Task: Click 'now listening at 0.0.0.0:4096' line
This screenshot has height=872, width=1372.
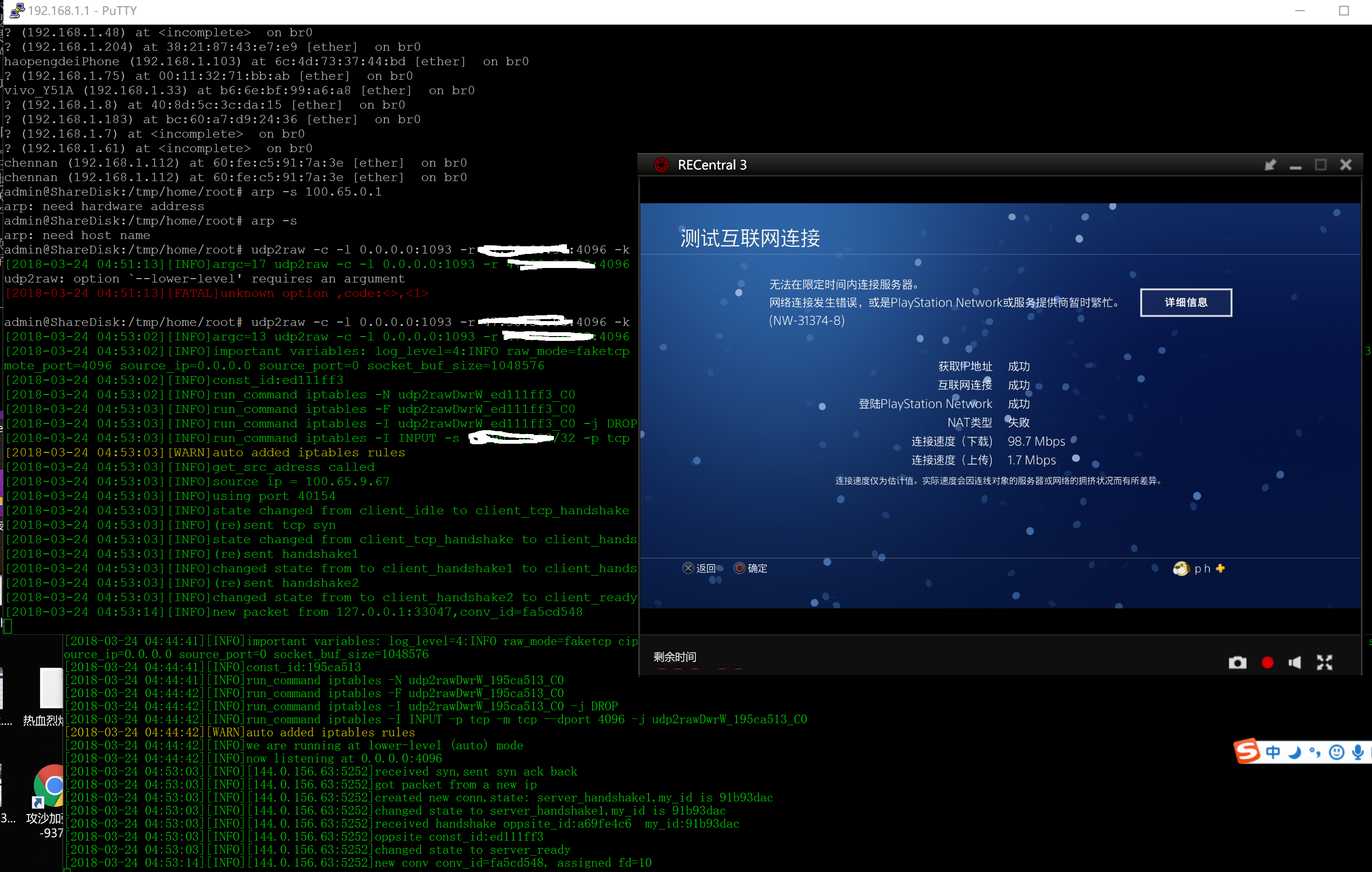Action: click(x=254, y=758)
